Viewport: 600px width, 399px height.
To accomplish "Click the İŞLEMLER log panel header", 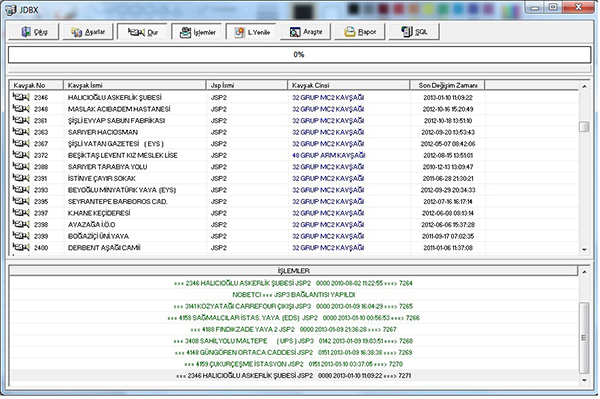I will click(293, 271).
